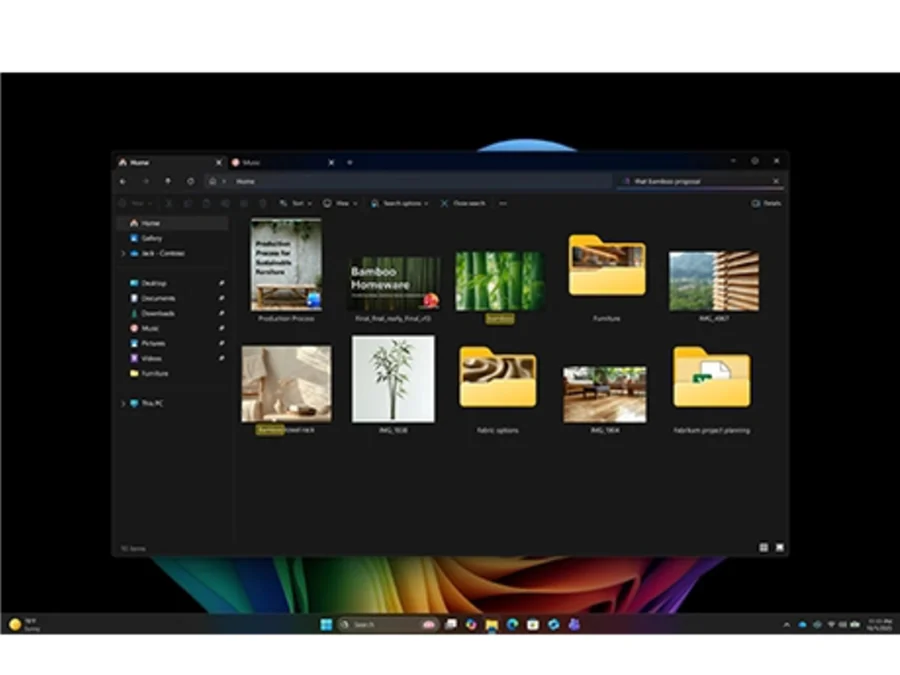Expand the Jack - Contoso OneDrive node
The image size is (900, 675).
[x=123, y=253]
